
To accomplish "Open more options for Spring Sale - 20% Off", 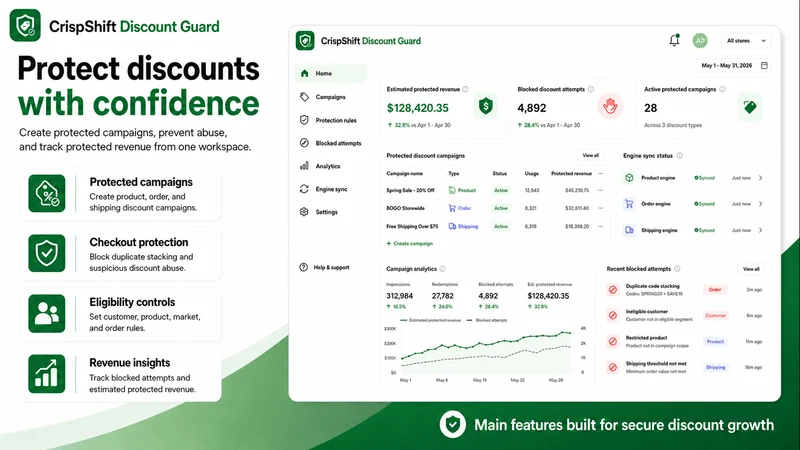I will coord(601,190).
